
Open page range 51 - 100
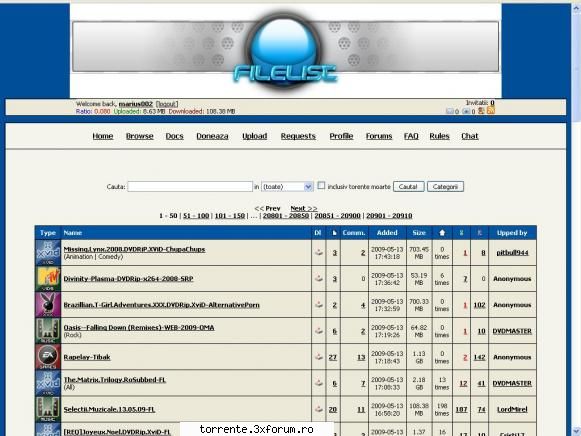pyautogui.click(x=196, y=216)
